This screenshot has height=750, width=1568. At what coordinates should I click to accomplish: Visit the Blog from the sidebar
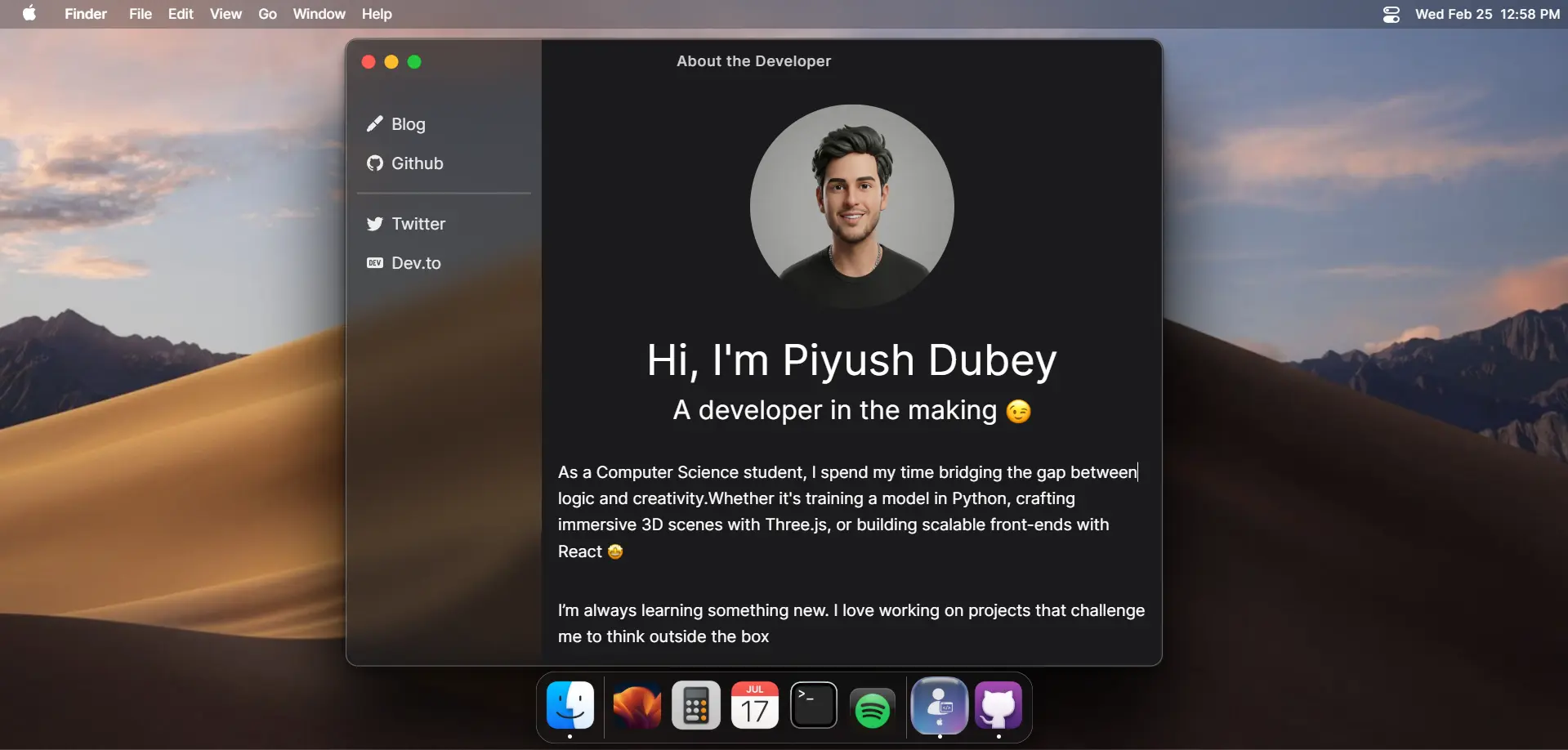(x=409, y=124)
